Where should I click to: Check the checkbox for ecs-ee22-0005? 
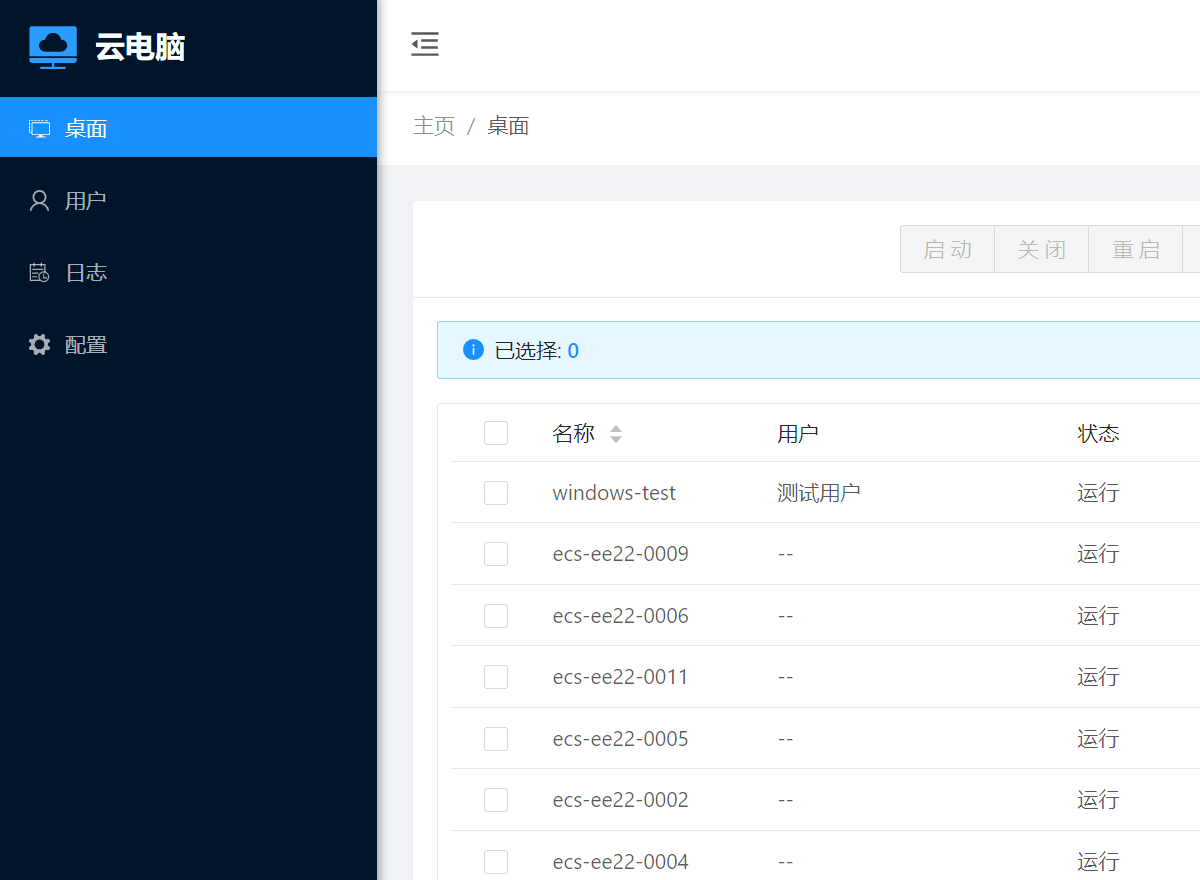[x=496, y=738]
